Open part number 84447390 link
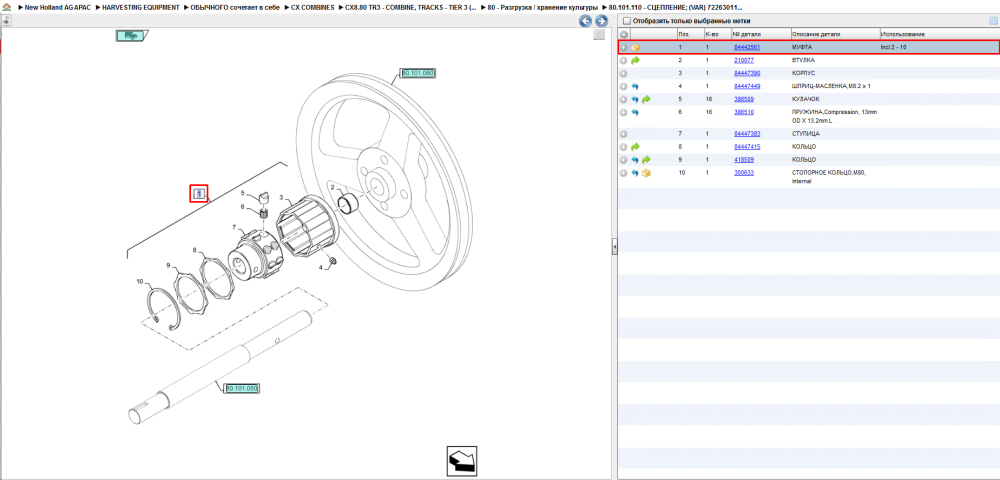 point(746,73)
